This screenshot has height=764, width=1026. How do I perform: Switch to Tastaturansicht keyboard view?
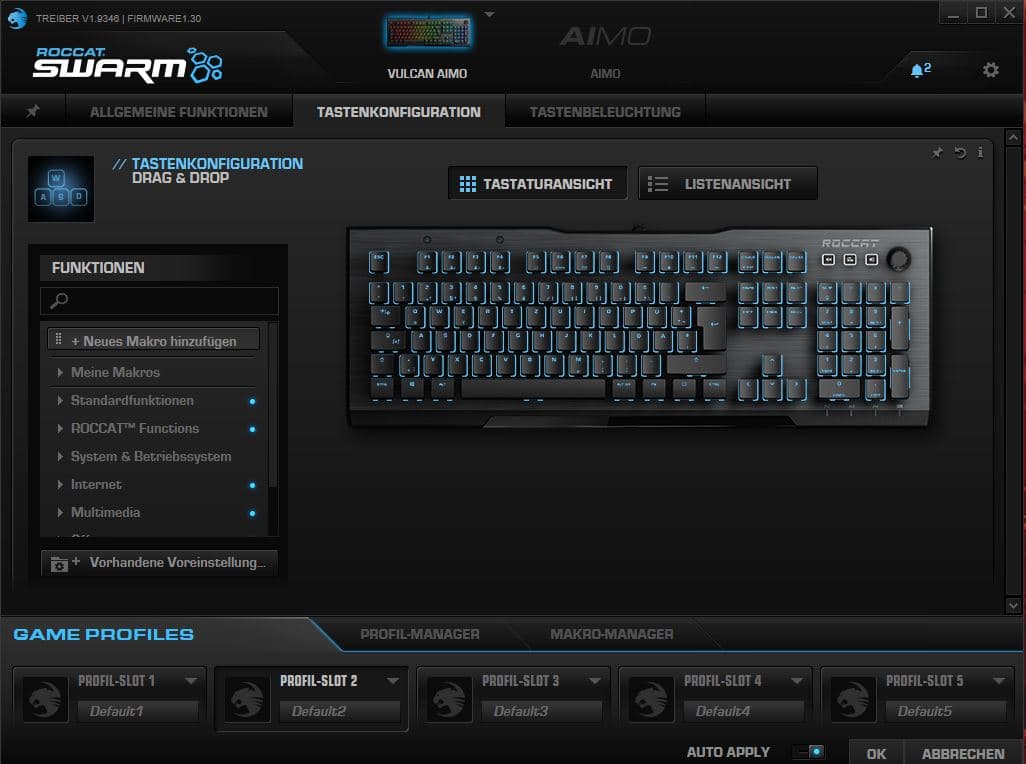click(538, 184)
